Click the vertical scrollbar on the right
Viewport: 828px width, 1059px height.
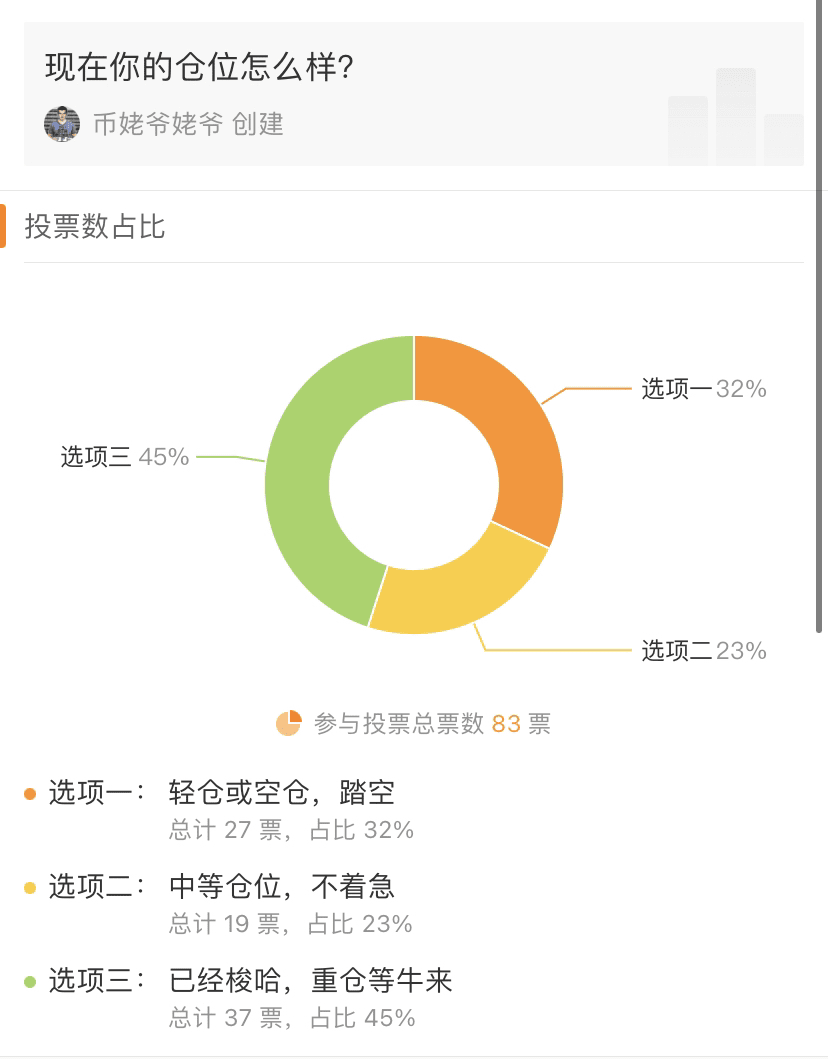819,316
